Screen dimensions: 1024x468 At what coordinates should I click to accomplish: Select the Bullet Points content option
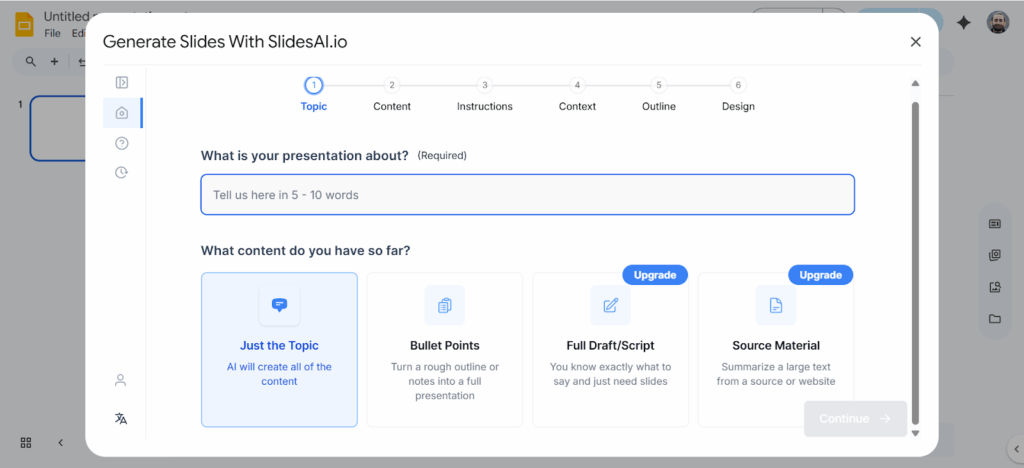pos(444,349)
